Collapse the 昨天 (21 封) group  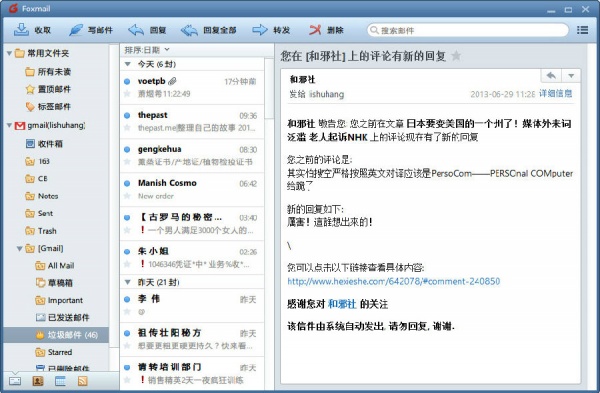pyautogui.click(x=128, y=282)
